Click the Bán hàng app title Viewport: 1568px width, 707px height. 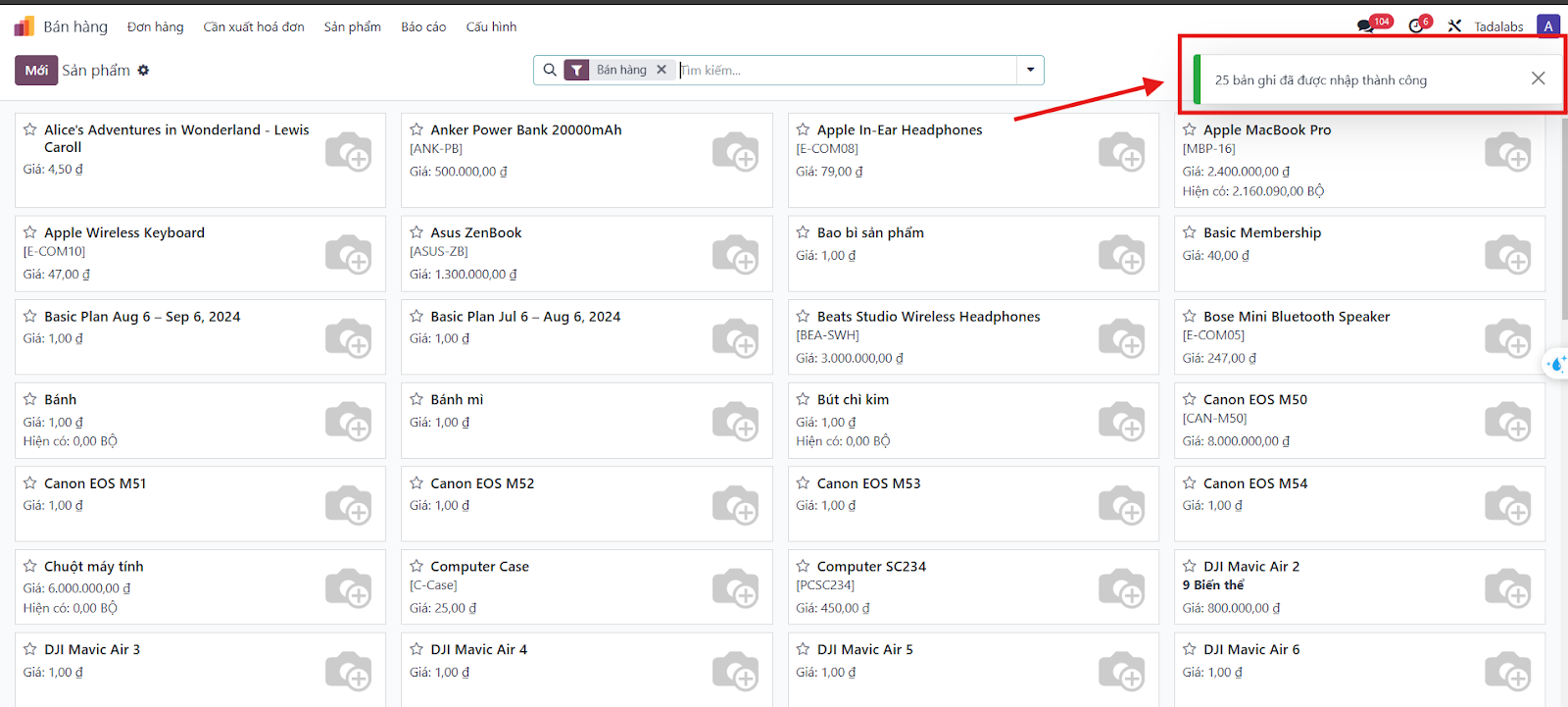click(x=75, y=26)
